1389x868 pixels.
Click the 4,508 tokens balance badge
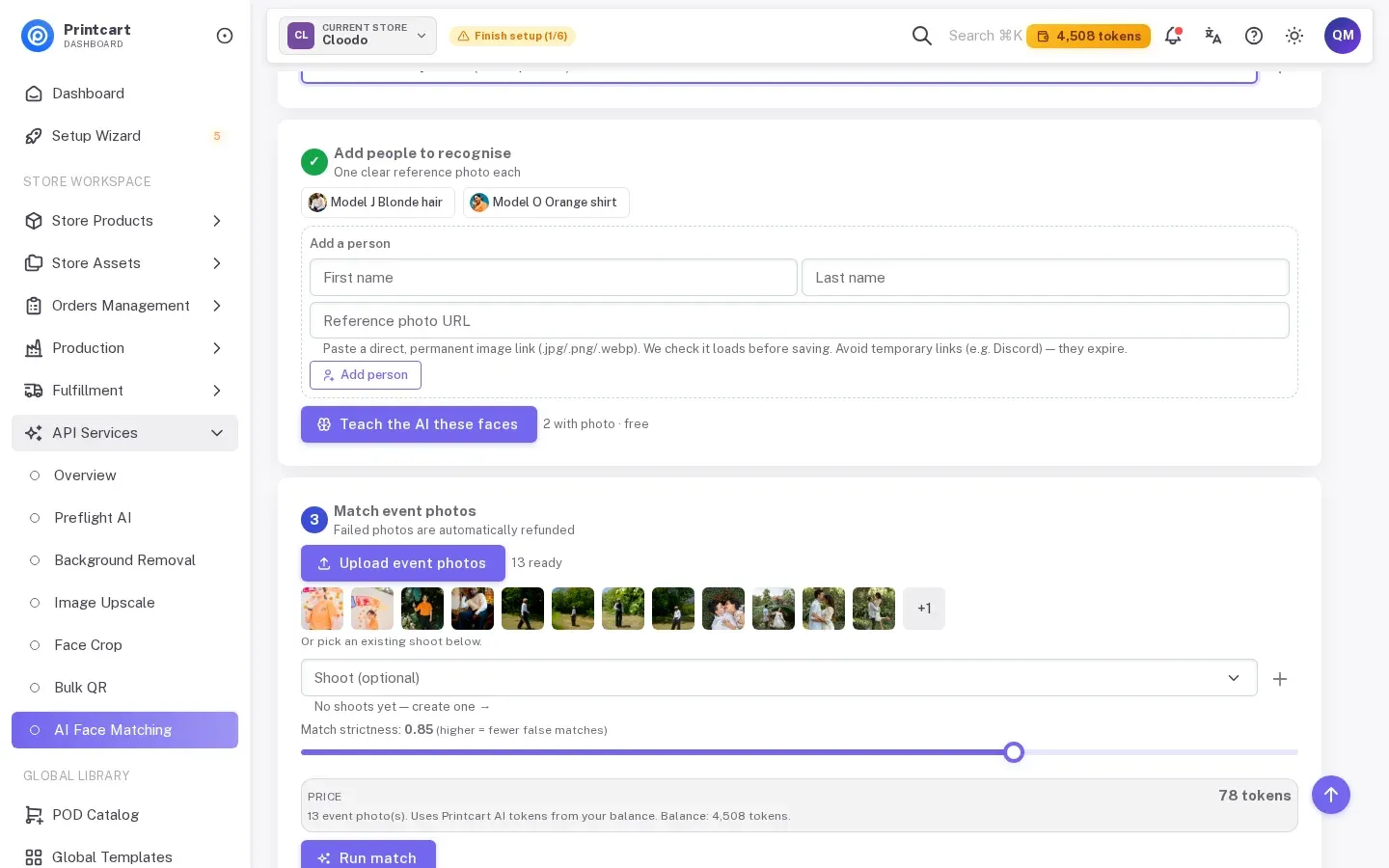[x=1088, y=36]
